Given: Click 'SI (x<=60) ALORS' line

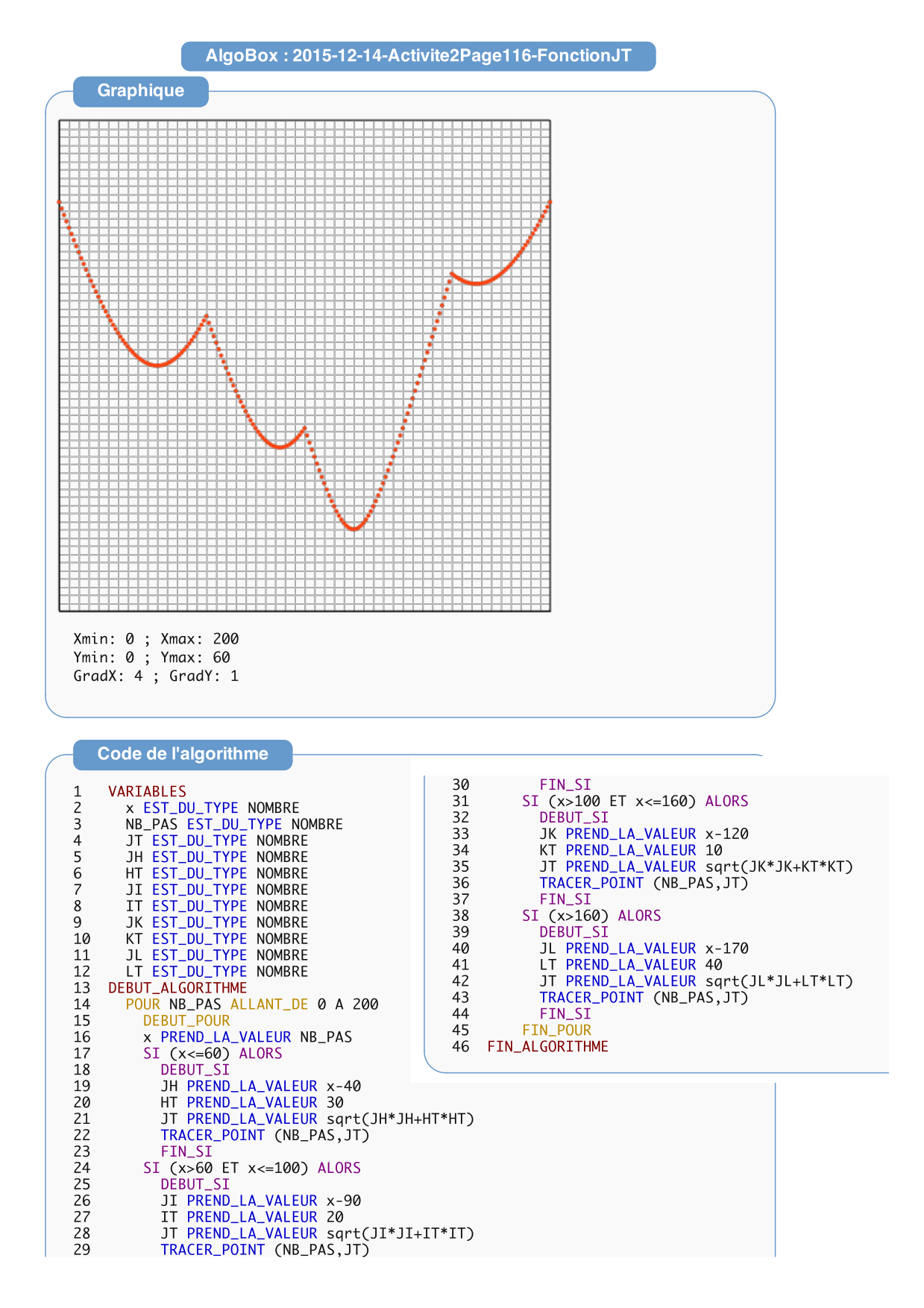Looking at the screenshot, I should click(x=213, y=1054).
